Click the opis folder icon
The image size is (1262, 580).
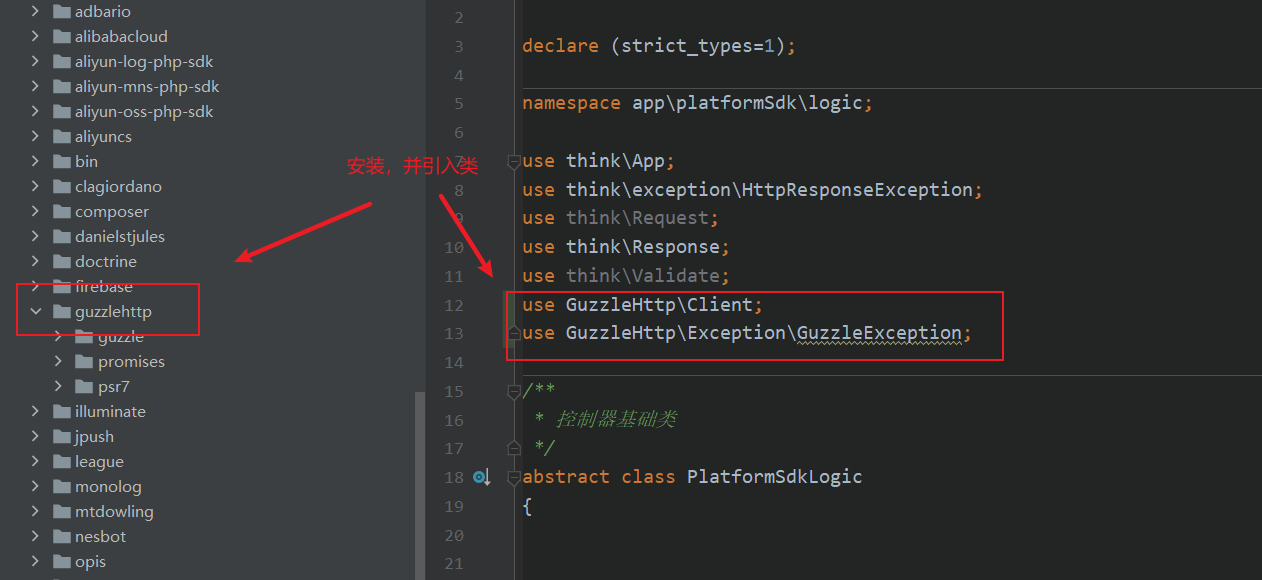[x=61, y=561]
